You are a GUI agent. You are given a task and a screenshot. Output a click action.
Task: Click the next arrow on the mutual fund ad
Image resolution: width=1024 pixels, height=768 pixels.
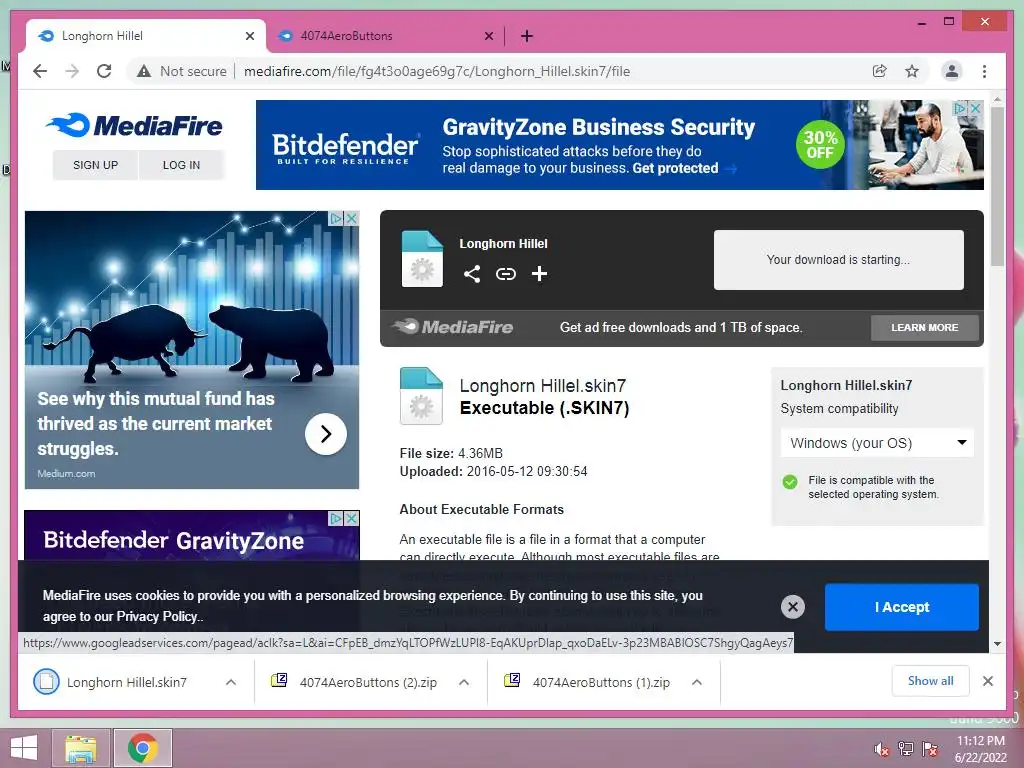tap(325, 434)
